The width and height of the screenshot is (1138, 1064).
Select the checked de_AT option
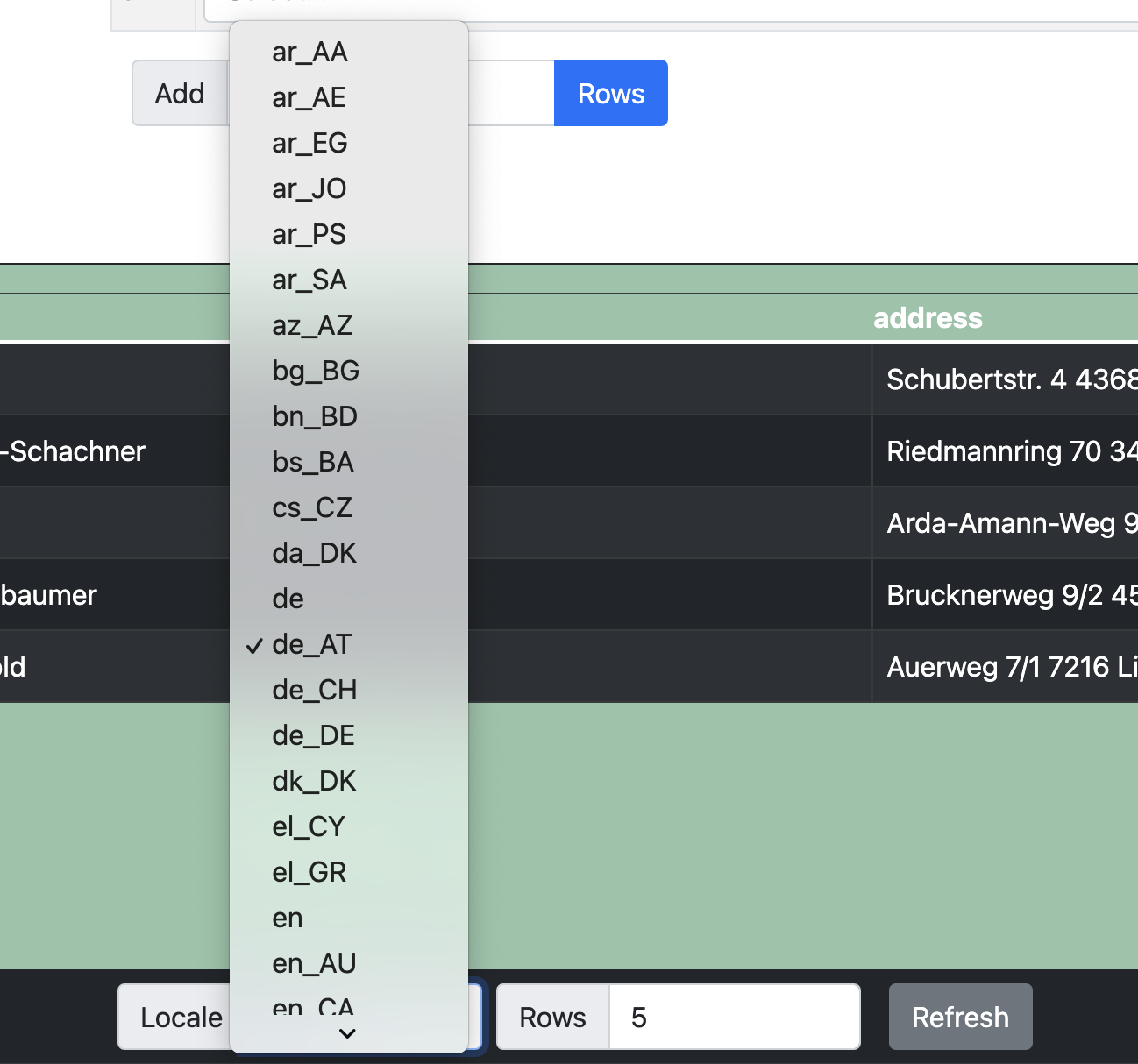click(x=311, y=645)
